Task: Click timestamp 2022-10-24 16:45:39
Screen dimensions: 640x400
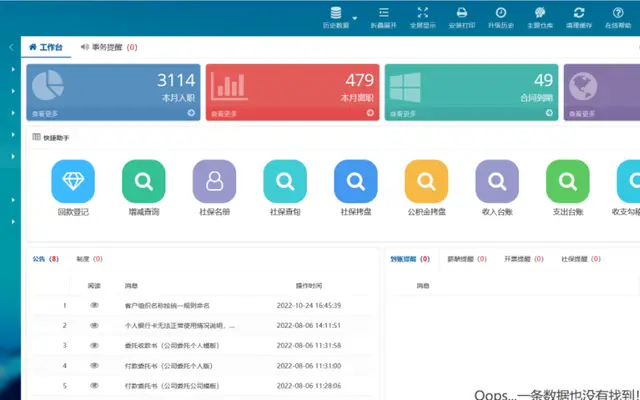Action: tap(309, 305)
